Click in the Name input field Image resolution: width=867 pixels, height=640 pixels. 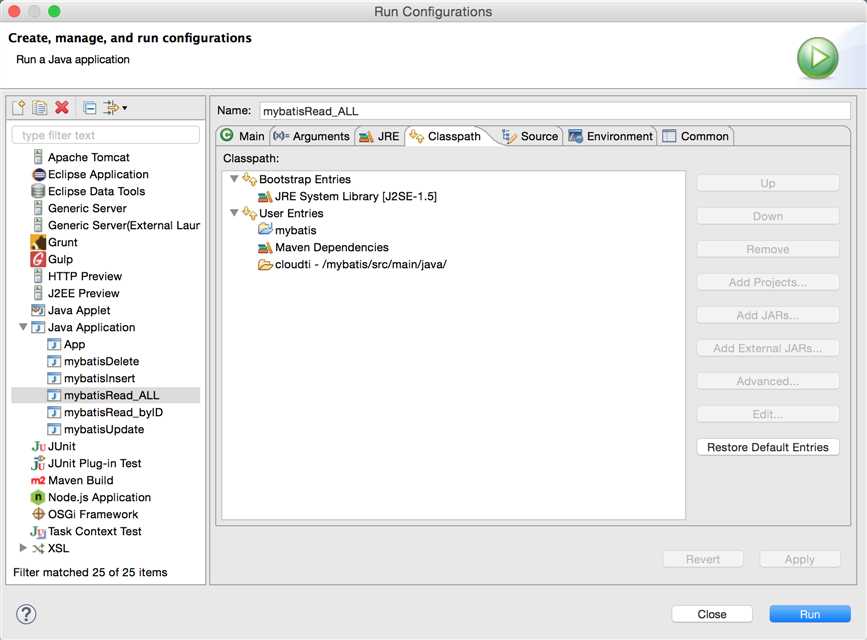pos(555,111)
